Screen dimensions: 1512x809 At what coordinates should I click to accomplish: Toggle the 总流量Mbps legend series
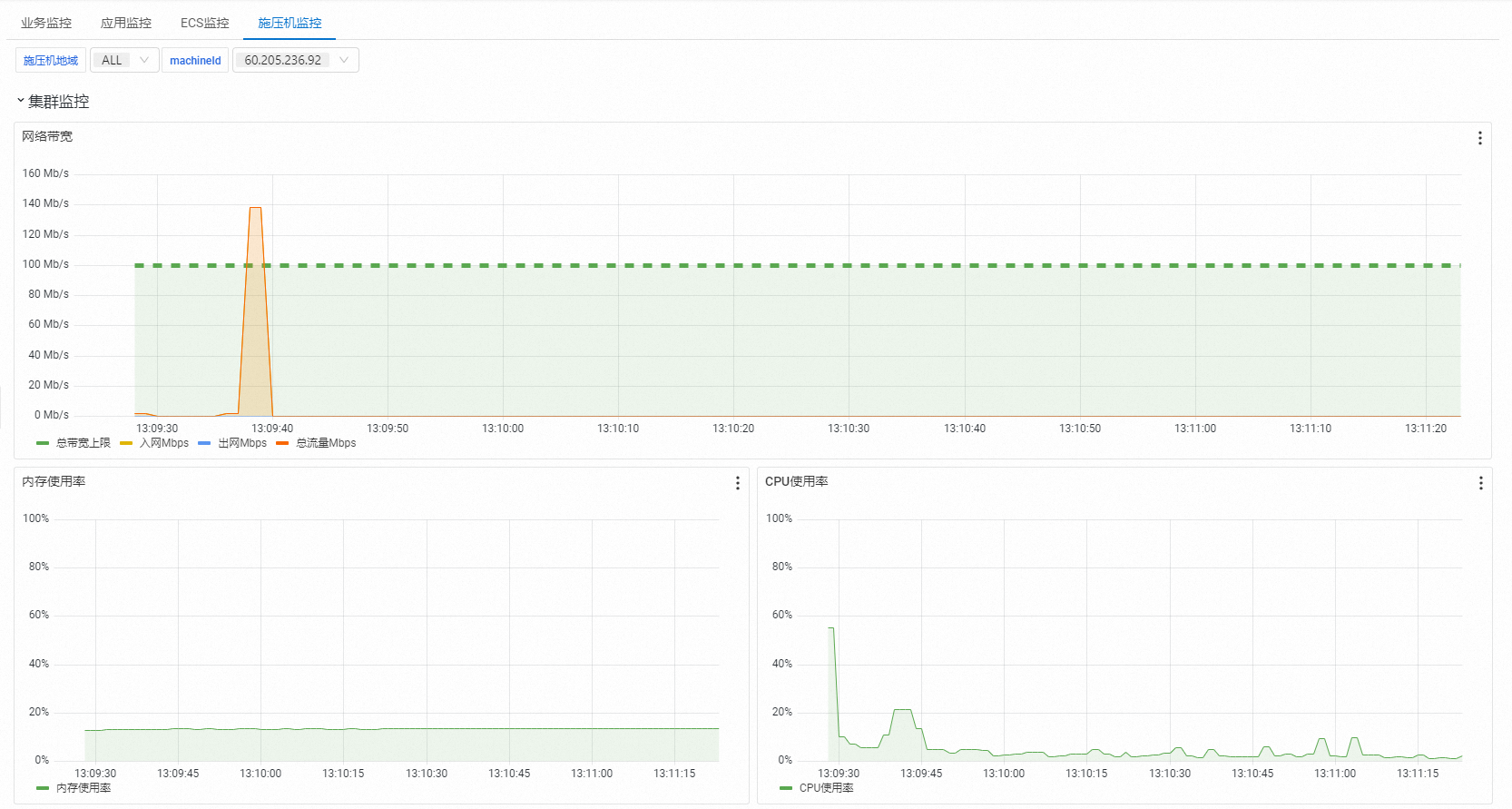pyautogui.click(x=316, y=443)
